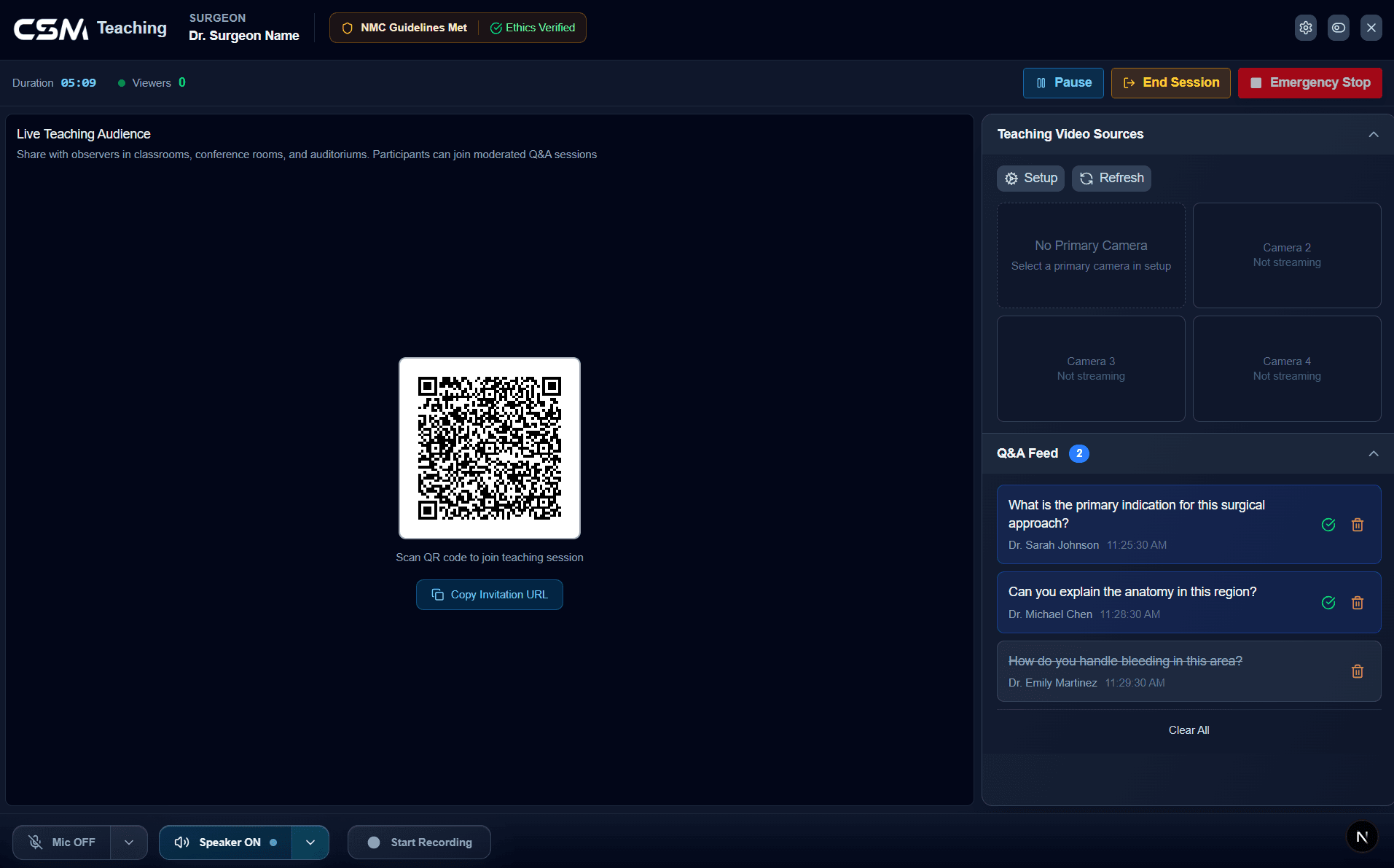
Task: Click the 'Scan QR code to join' caption
Action: [489, 558]
